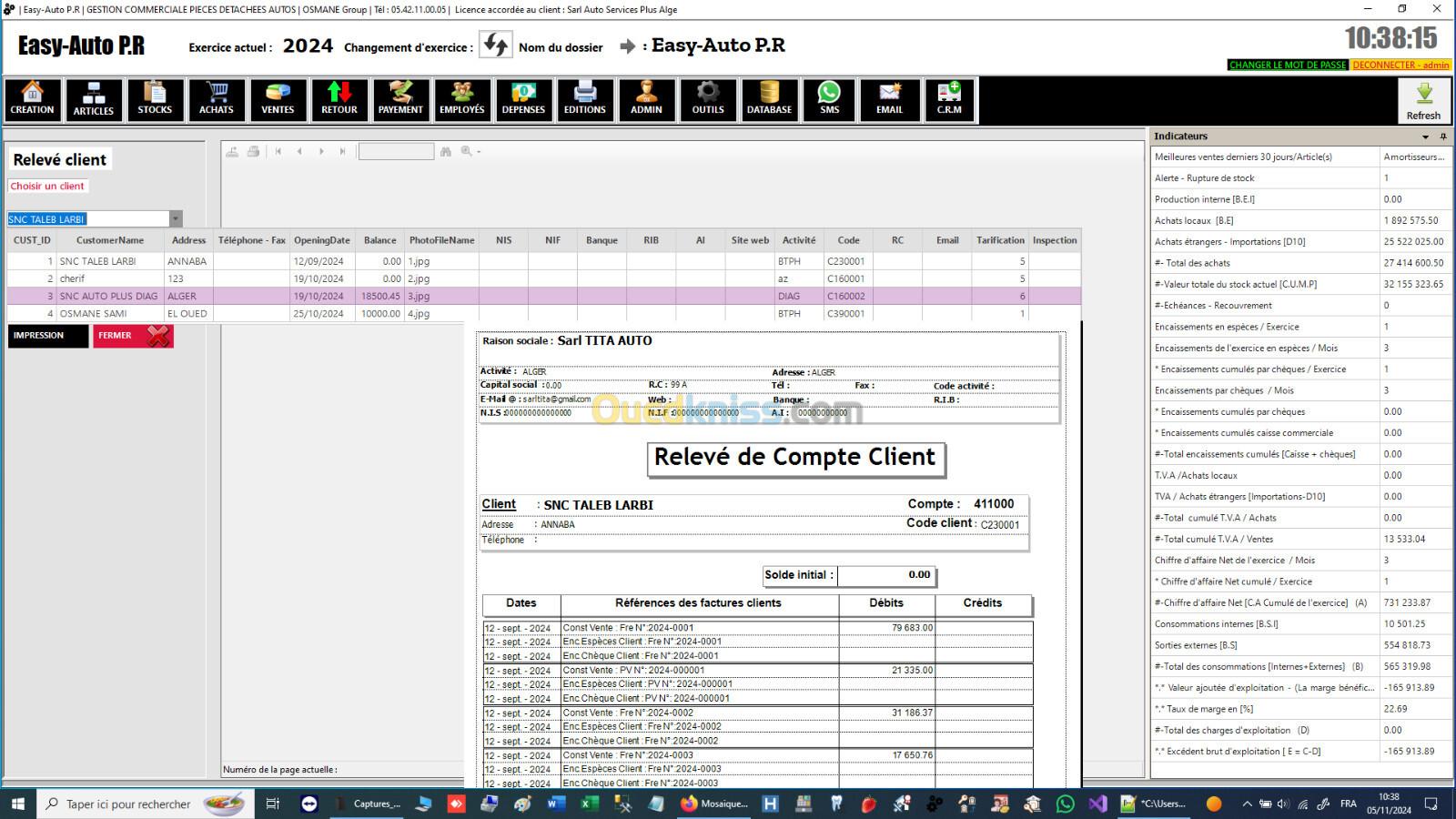Click the FERMER button
1456x819 pixels.
pos(133,336)
